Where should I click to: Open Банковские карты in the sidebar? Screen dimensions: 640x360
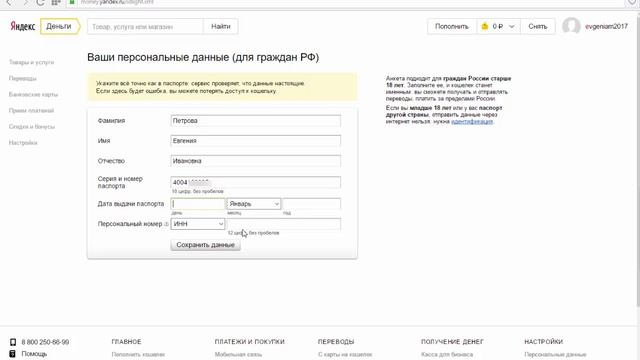(33, 95)
